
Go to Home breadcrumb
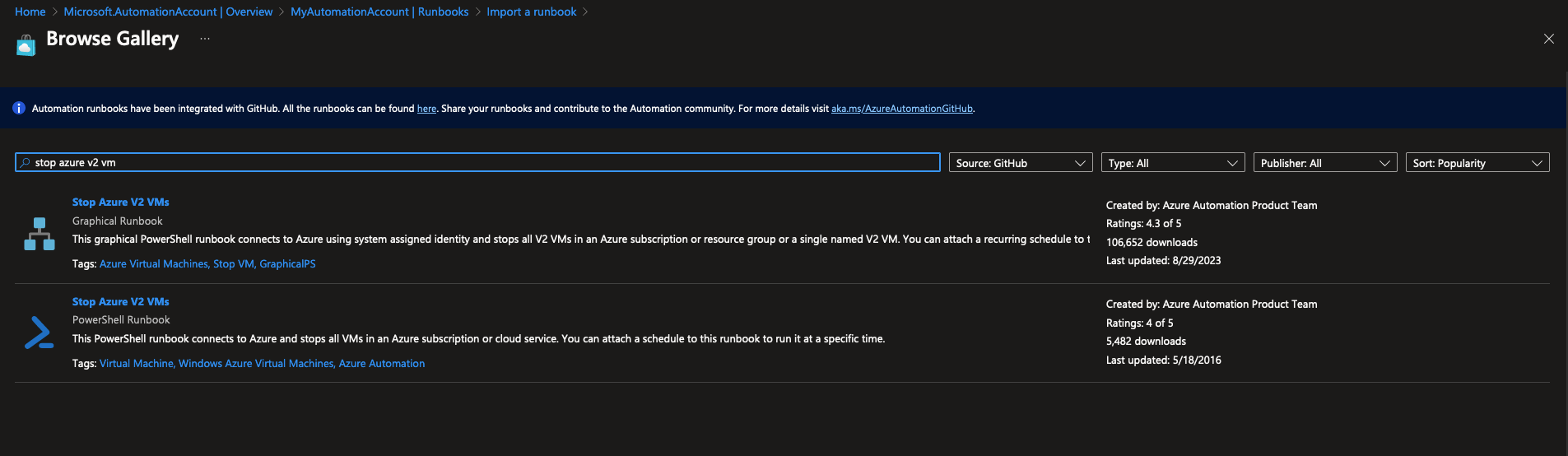coord(30,12)
